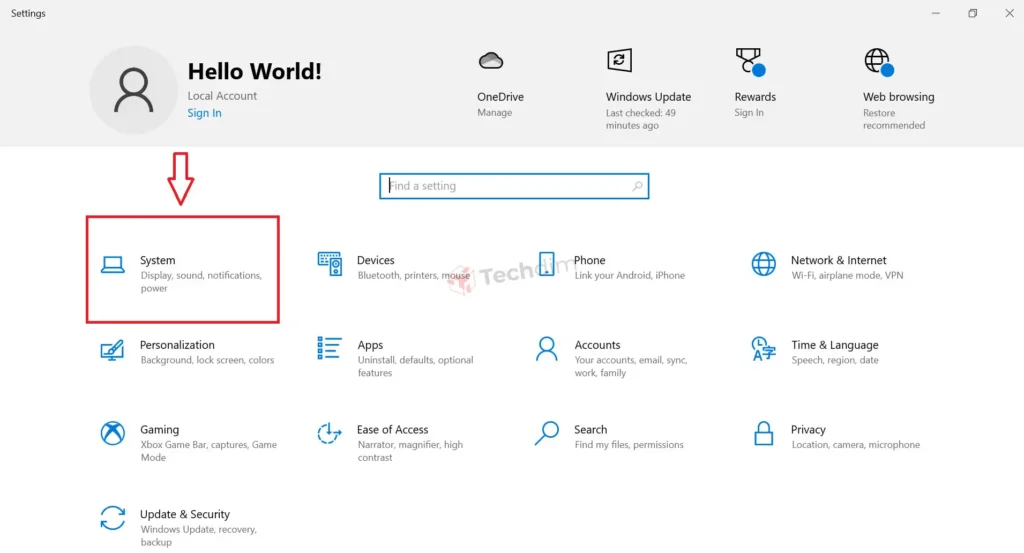The width and height of the screenshot is (1024, 553).
Task: Click the Apps list icon
Action: [x=329, y=348]
